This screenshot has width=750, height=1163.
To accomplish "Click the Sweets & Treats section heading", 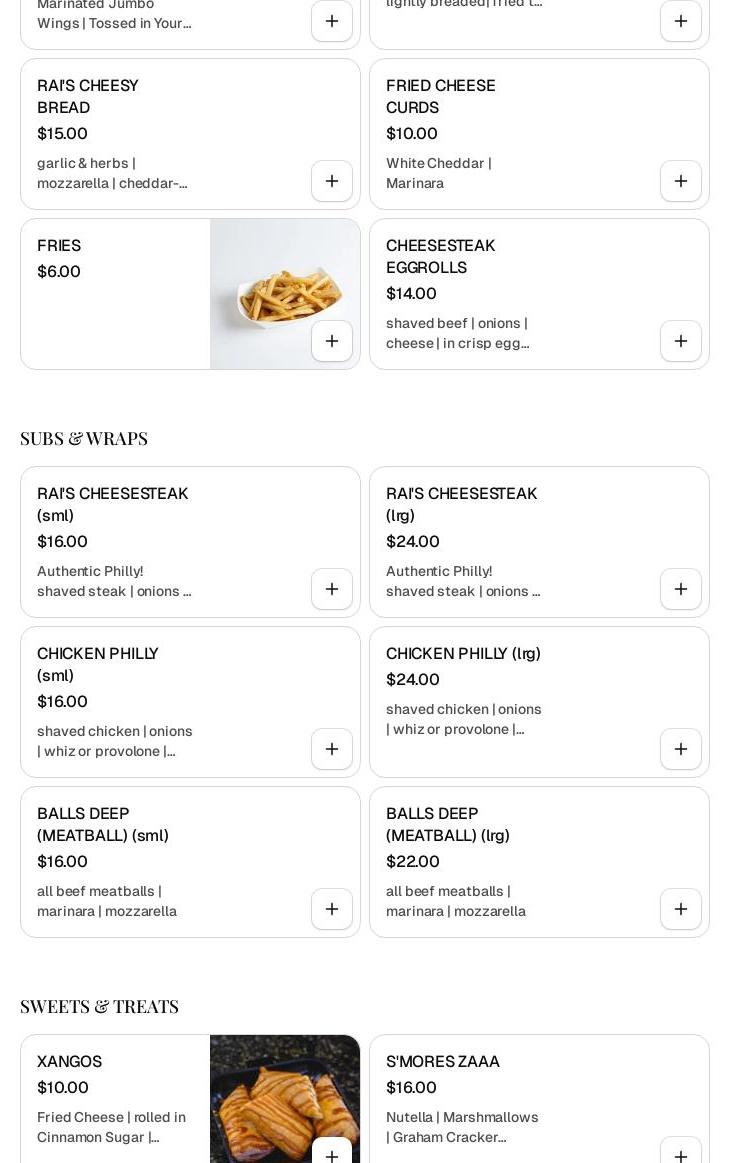I will click(x=99, y=1006).
